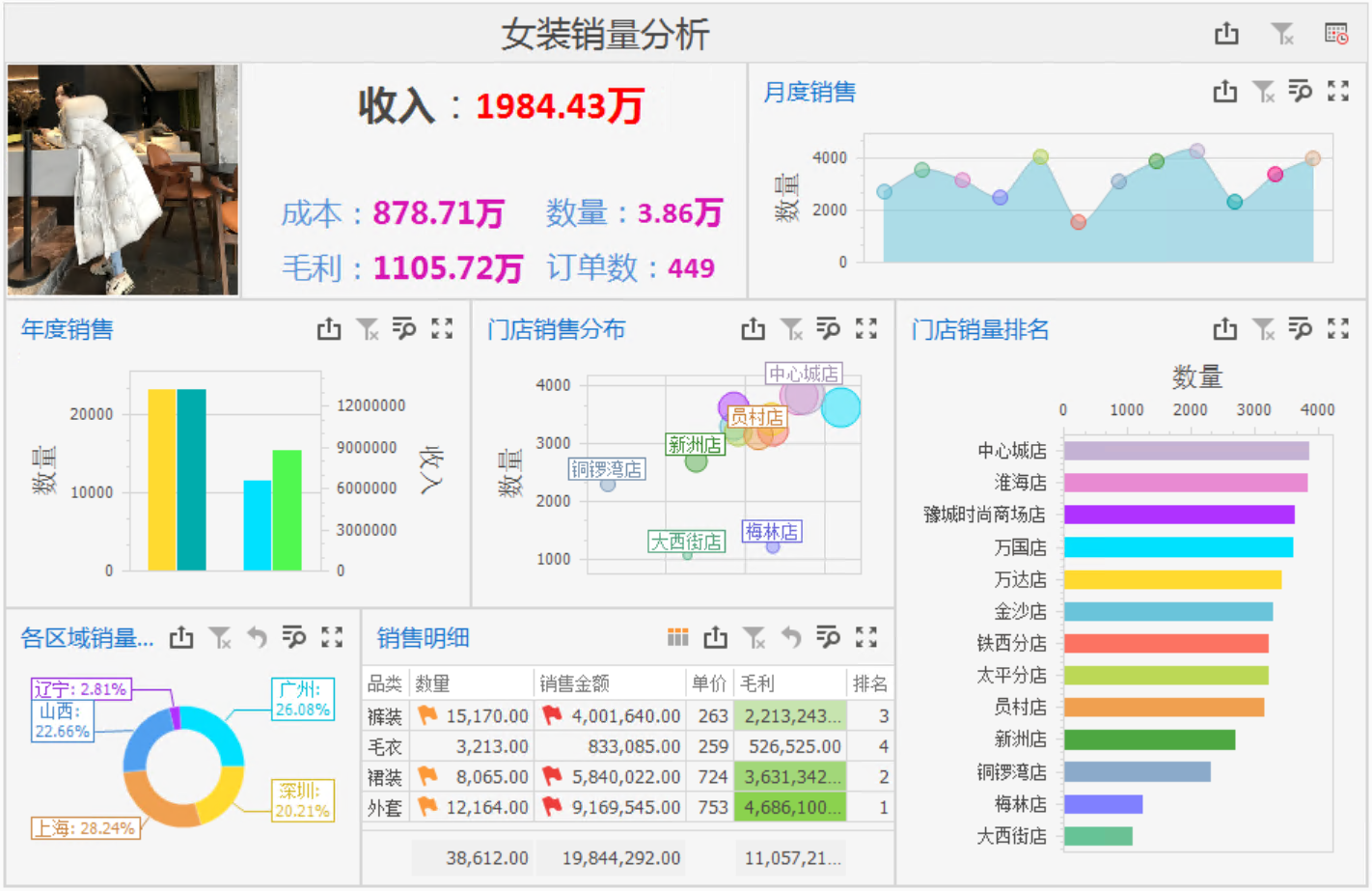
Task: Click the 山西: 22.66% pie label
Action: [63, 720]
